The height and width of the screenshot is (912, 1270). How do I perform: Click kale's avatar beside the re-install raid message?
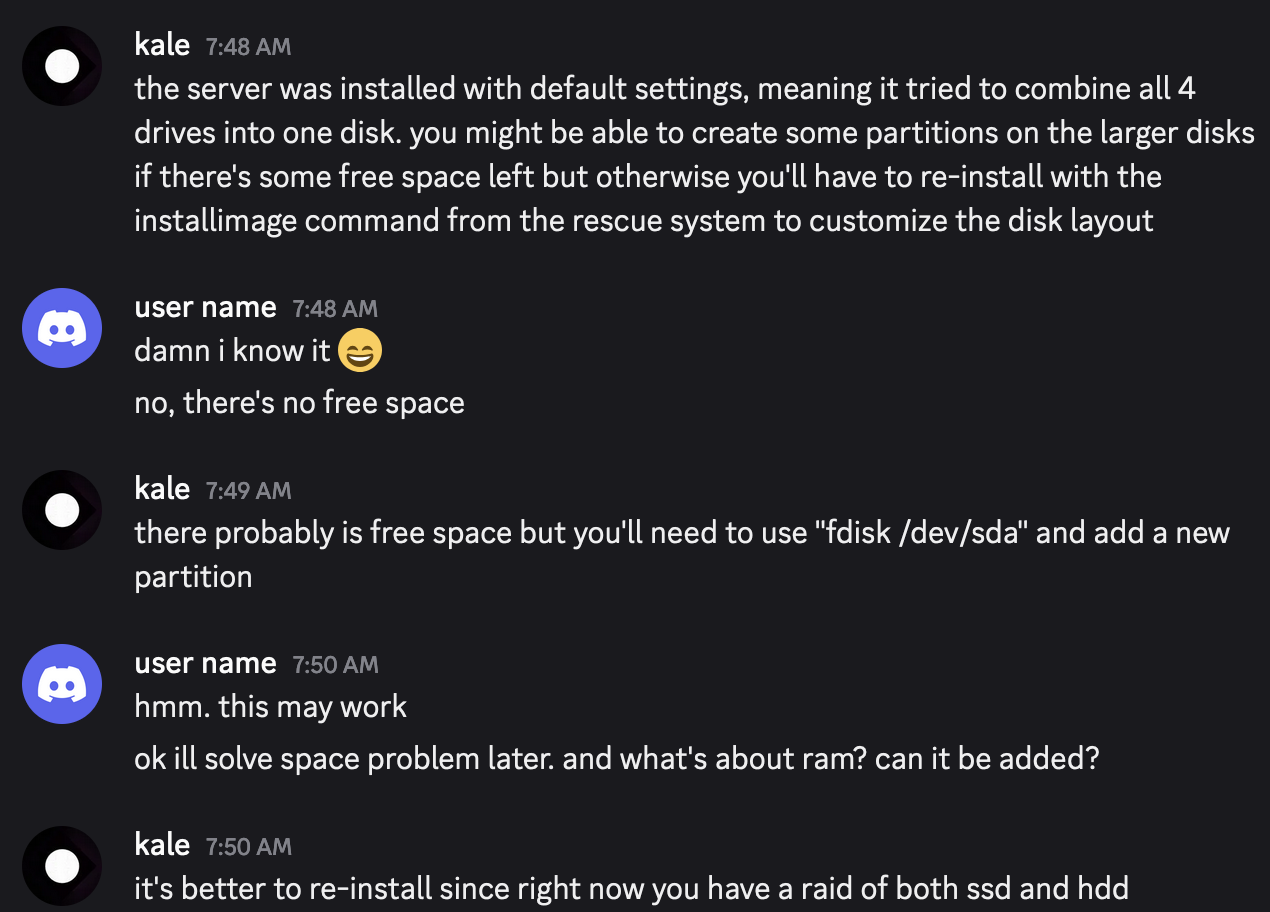click(62, 865)
